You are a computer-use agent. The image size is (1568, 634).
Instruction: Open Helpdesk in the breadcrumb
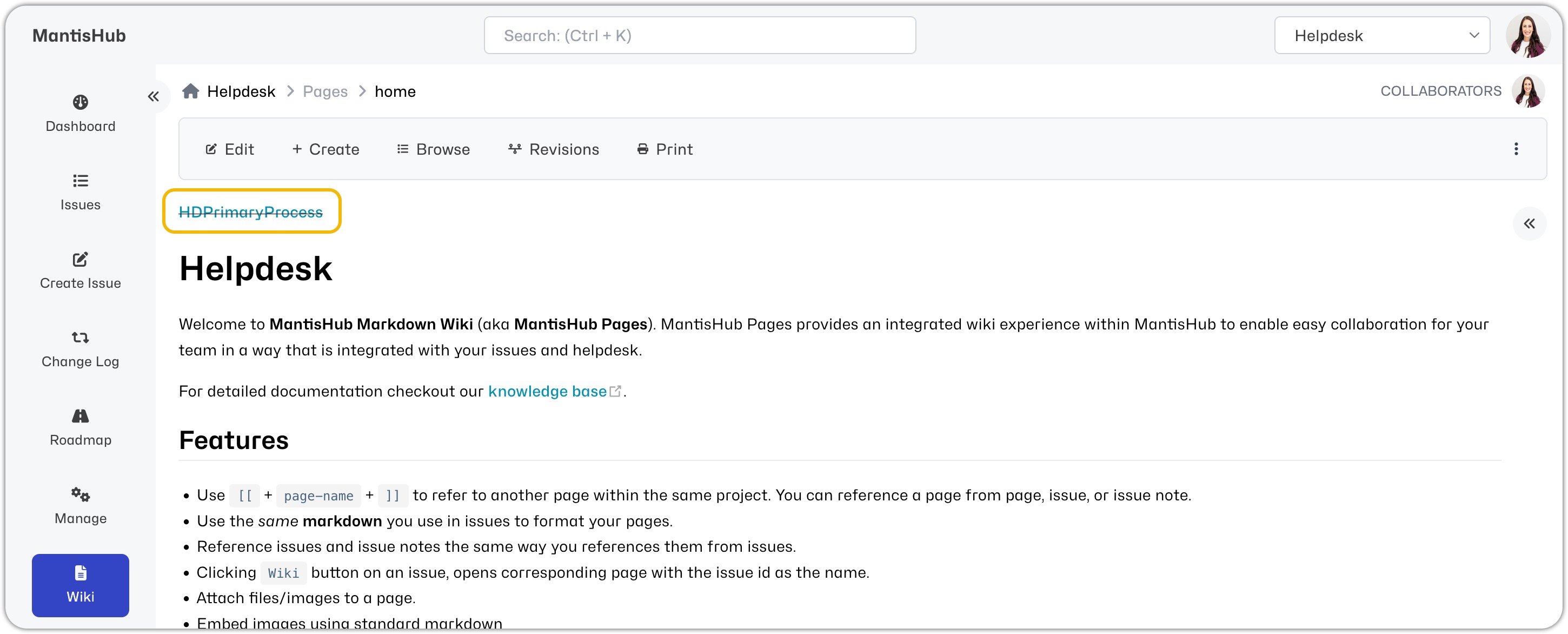[241, 91]
